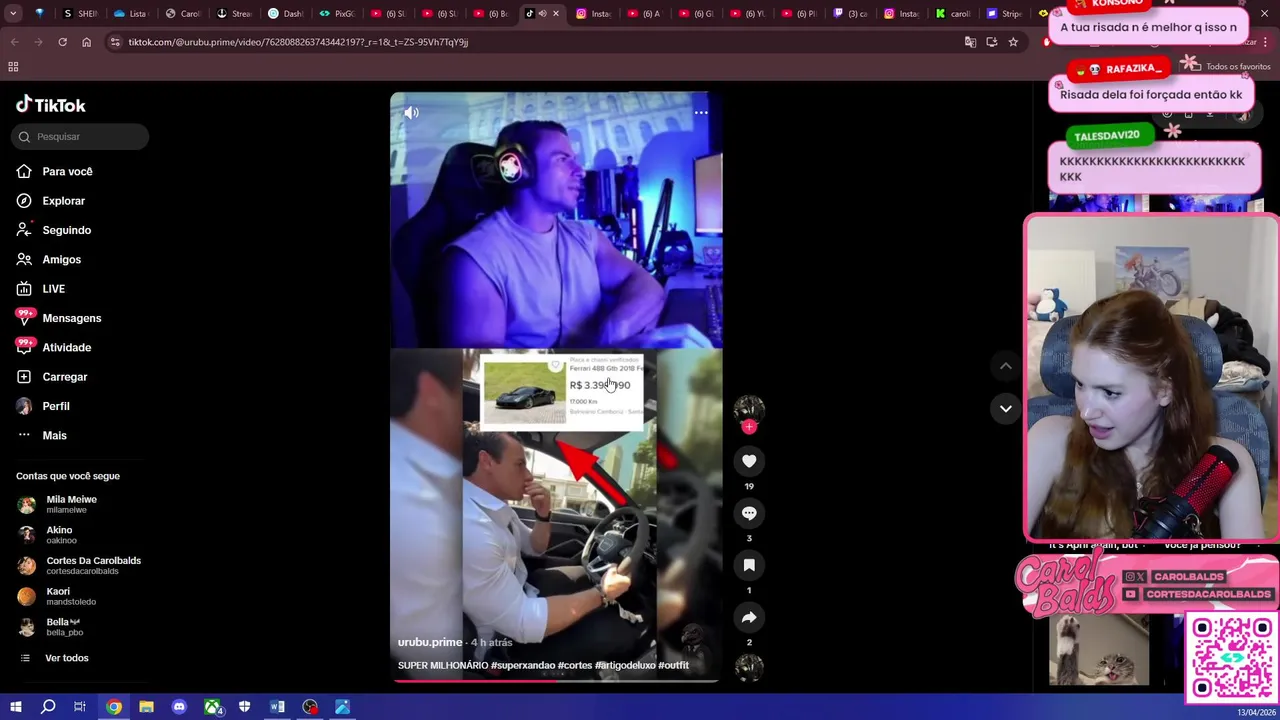
Task: Open Xbox app from taskbar
Action: click(x=212, y=707)
